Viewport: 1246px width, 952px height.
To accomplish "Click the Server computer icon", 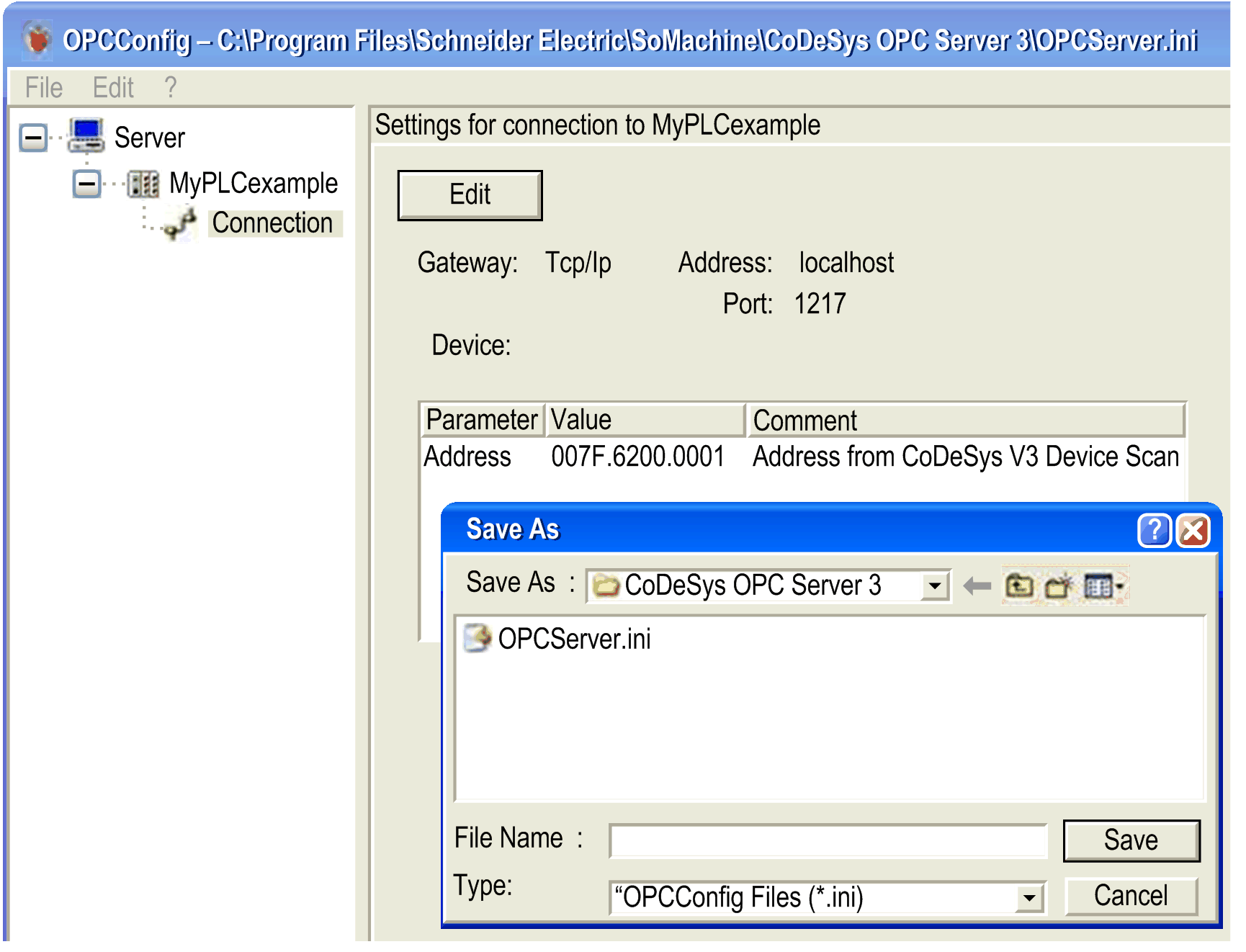I will pyautogui.click(x=86, y=137).
